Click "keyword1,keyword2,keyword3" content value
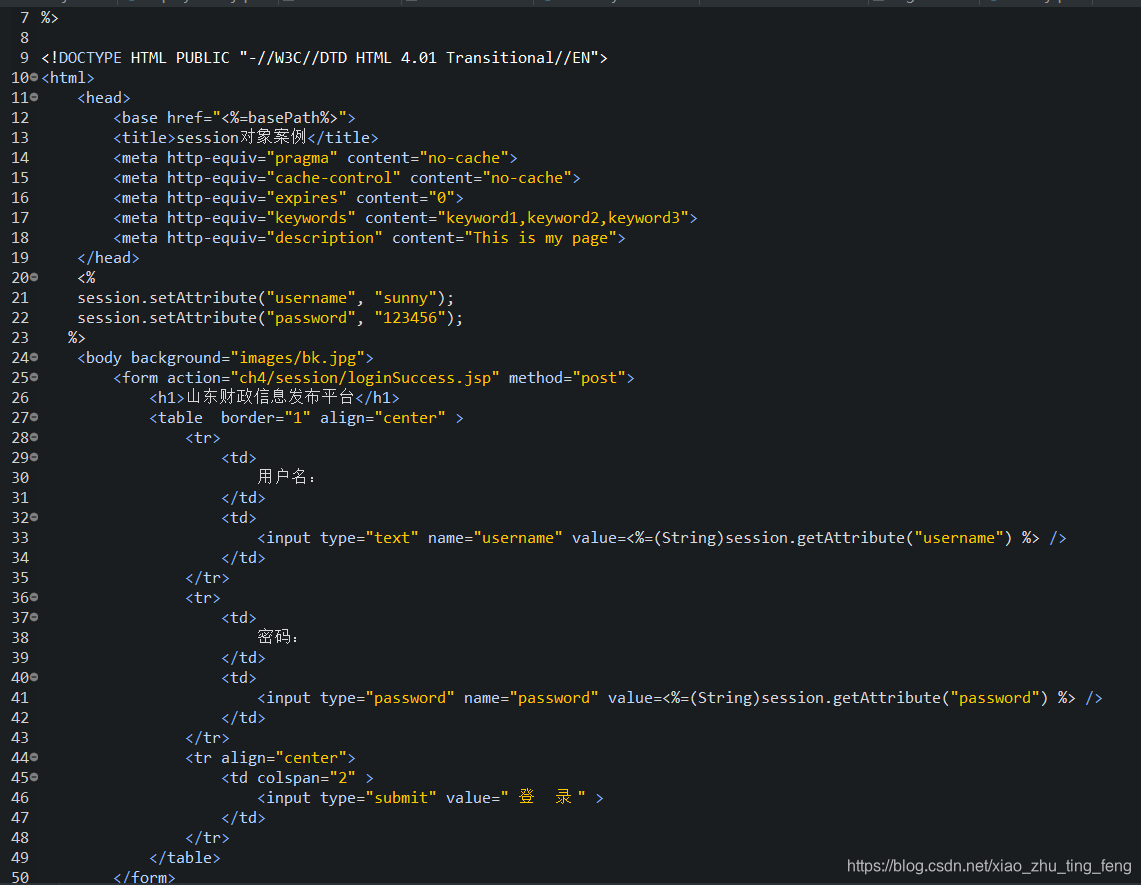The image size is (1141, 885). tap(563, 218)
